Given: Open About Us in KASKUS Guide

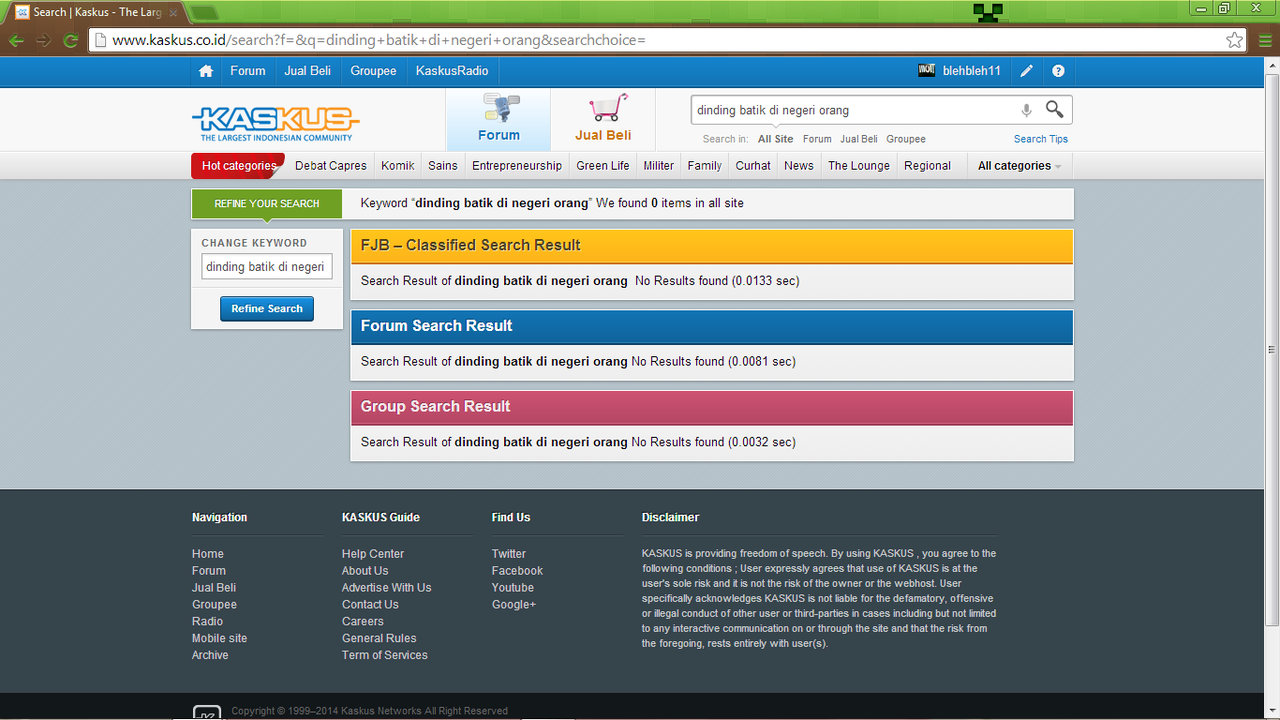Looking at the screenshot, I should point(365,571).
